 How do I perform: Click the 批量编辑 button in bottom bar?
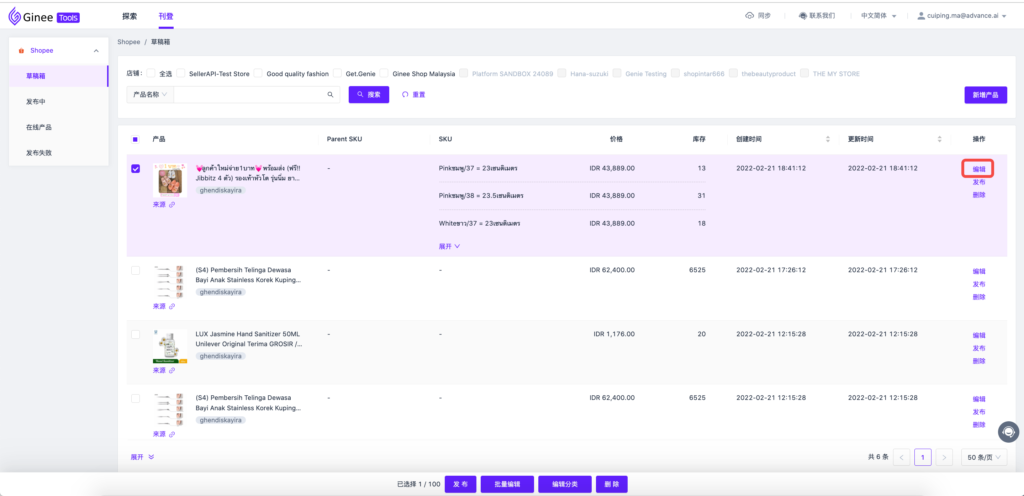coord(506,484)
